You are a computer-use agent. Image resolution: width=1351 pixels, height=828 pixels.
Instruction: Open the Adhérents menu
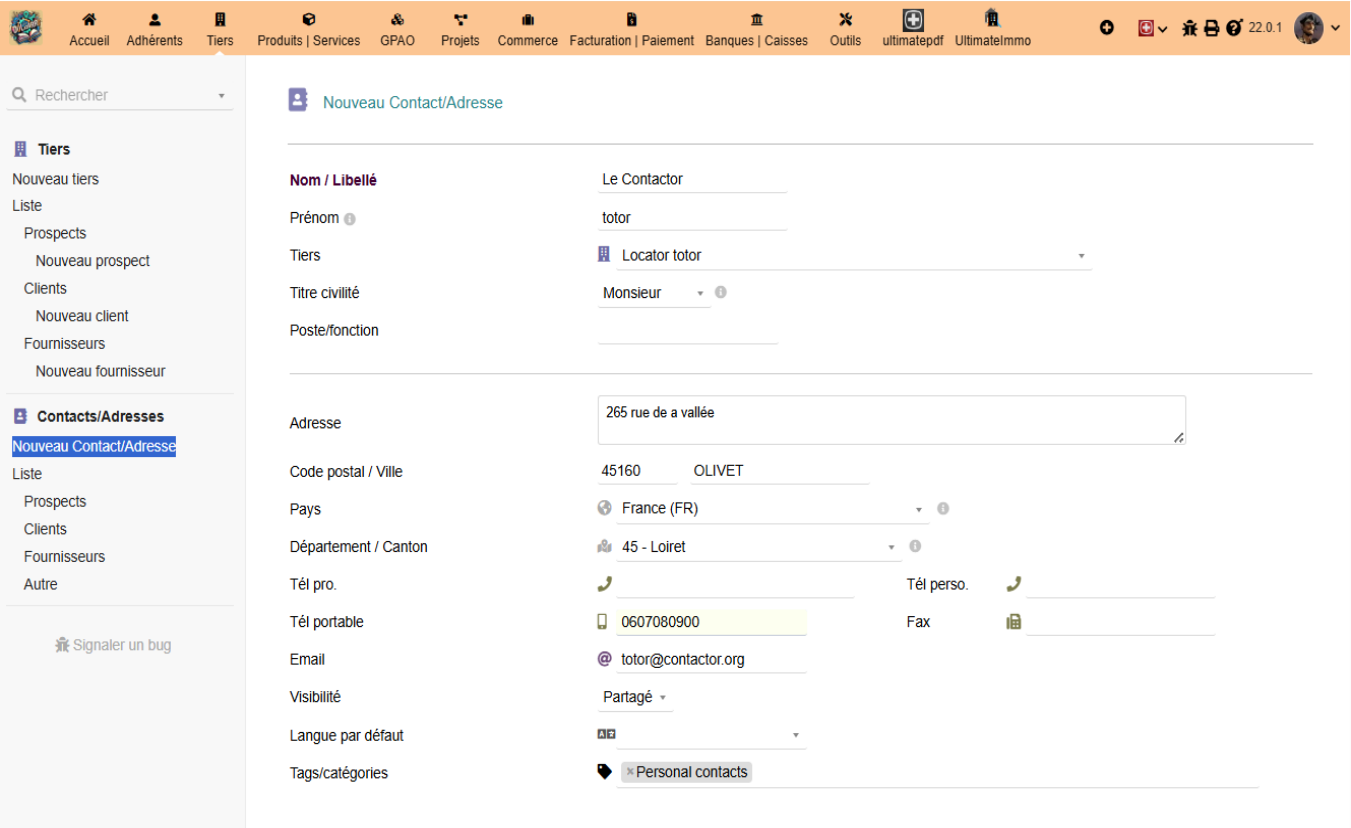(x=154, y=29)
